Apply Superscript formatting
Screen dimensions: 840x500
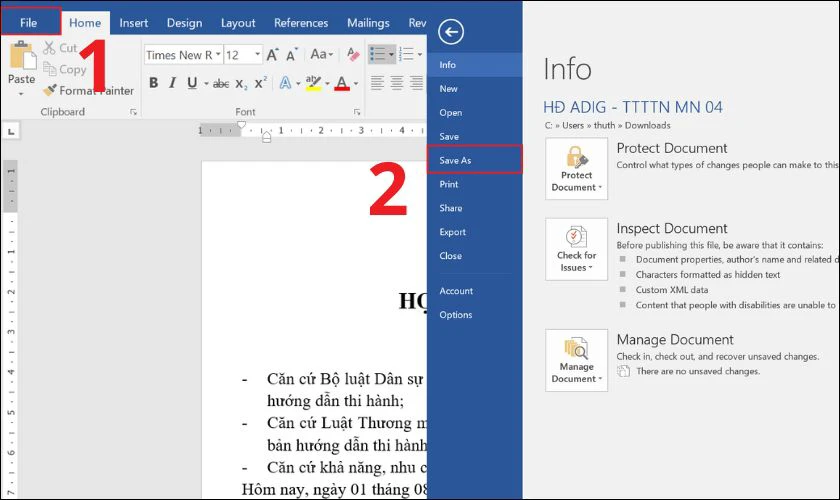[x=261, y=83]
